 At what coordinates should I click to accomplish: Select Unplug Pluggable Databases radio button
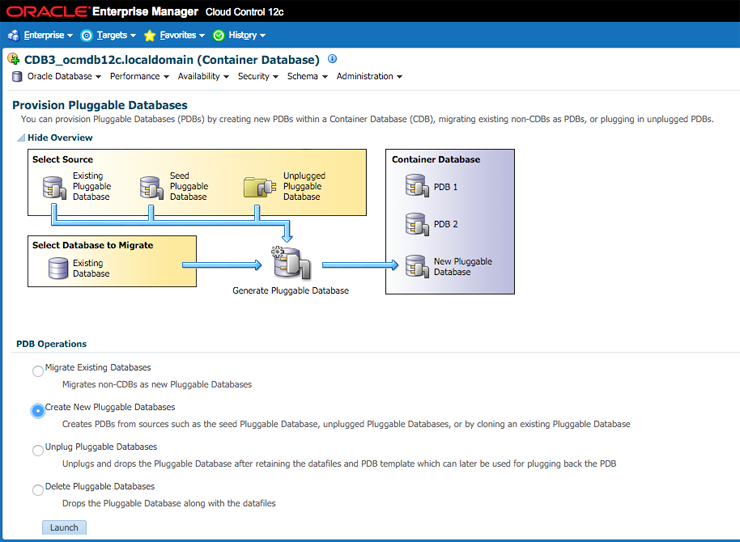38,450
